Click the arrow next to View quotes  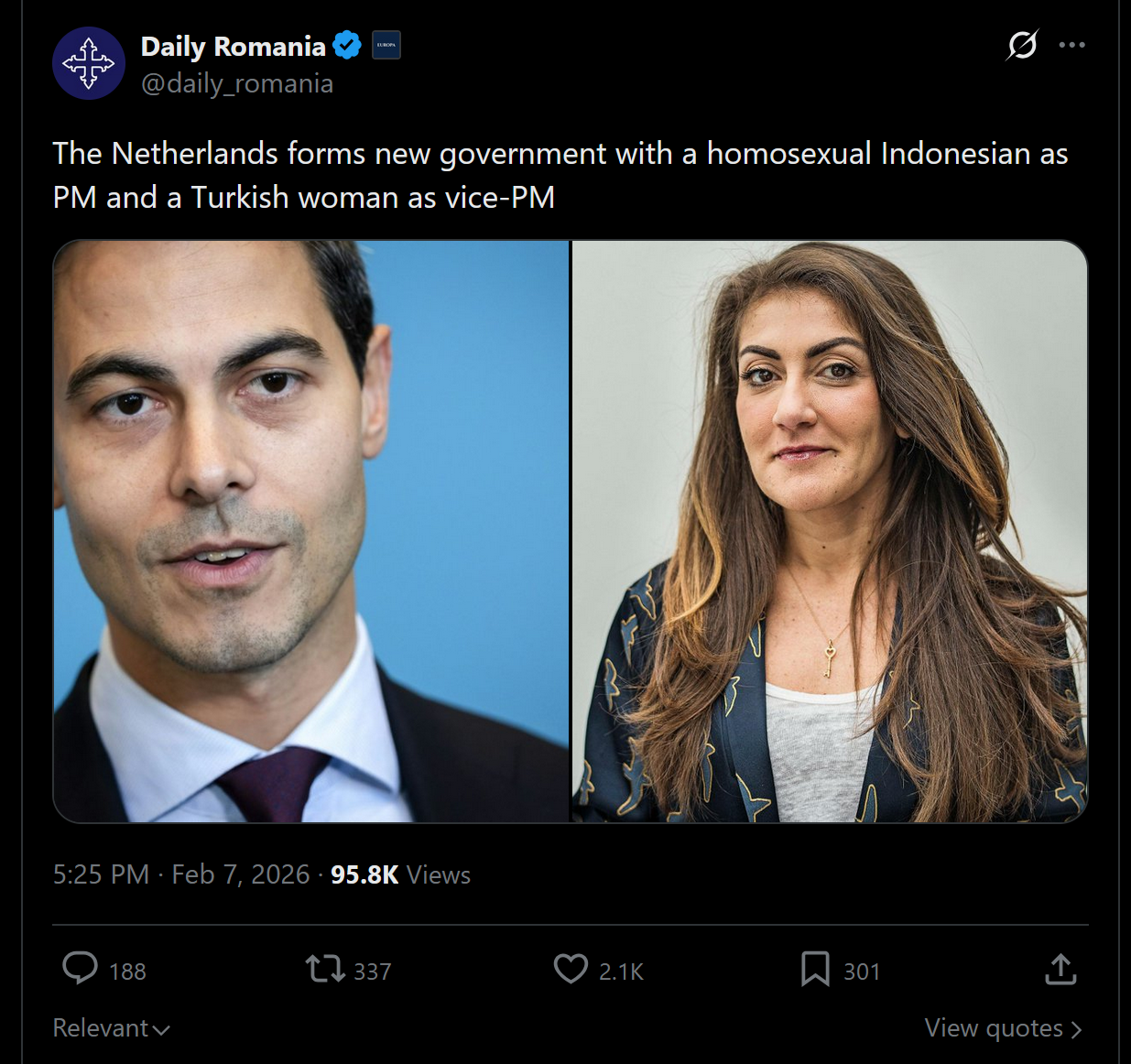click(x=1076, y=1030)
